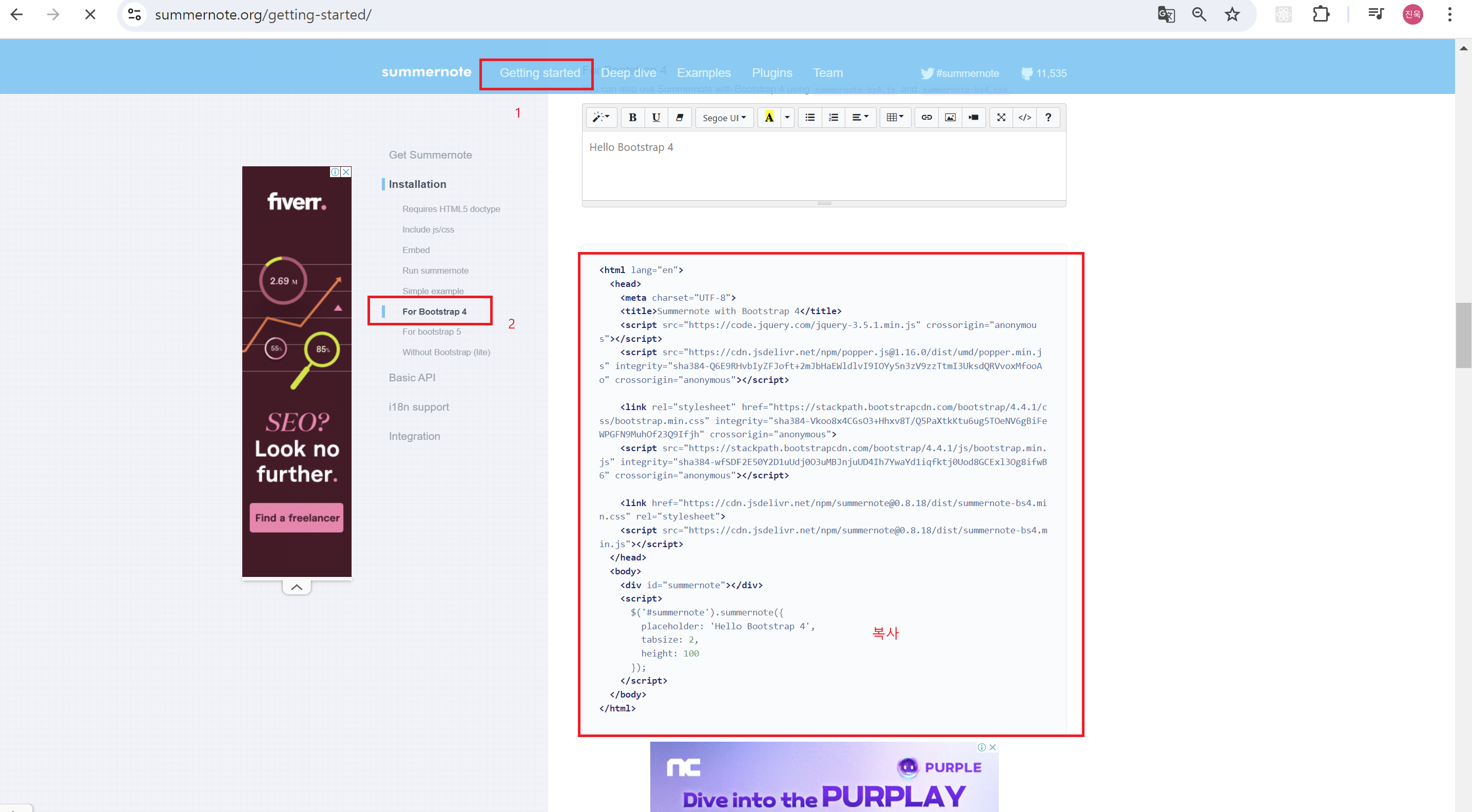
Task: Insert an ordered numbered list
Action: coord(833,117)
